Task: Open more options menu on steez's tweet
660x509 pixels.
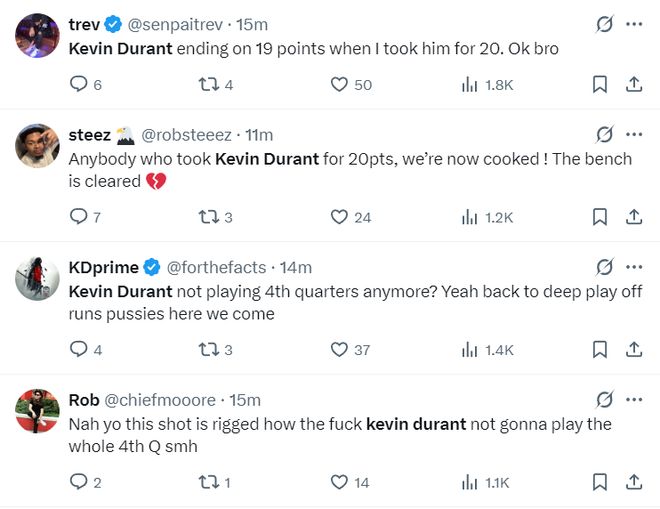Action: tap(634, 134)
